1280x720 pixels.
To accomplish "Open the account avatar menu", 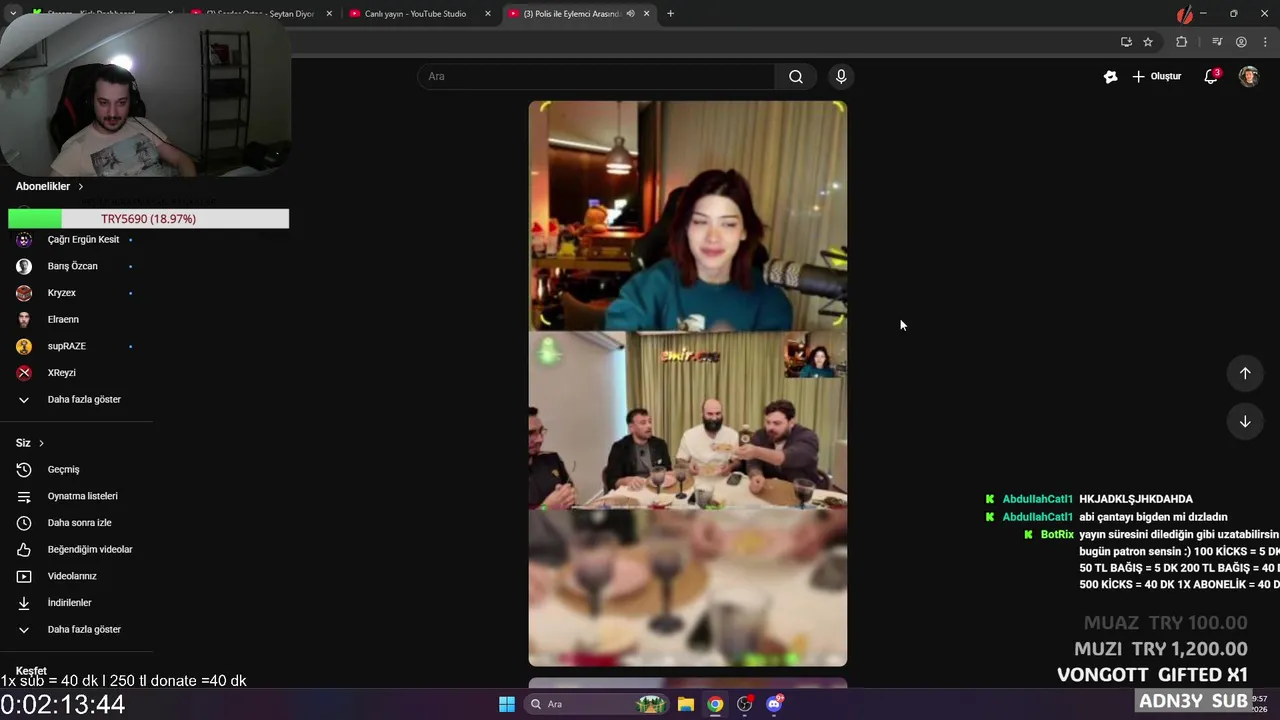I will [1249, 76].
